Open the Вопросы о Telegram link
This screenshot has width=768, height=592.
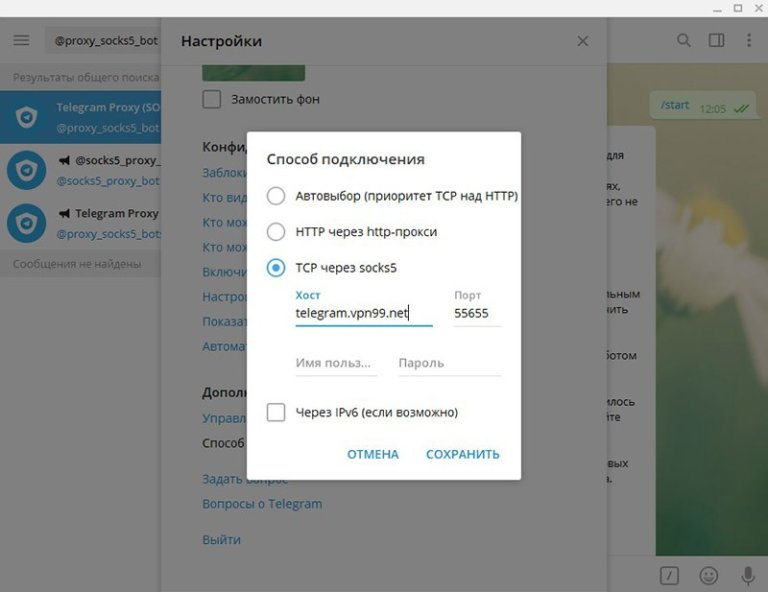[x=262, y=504]
